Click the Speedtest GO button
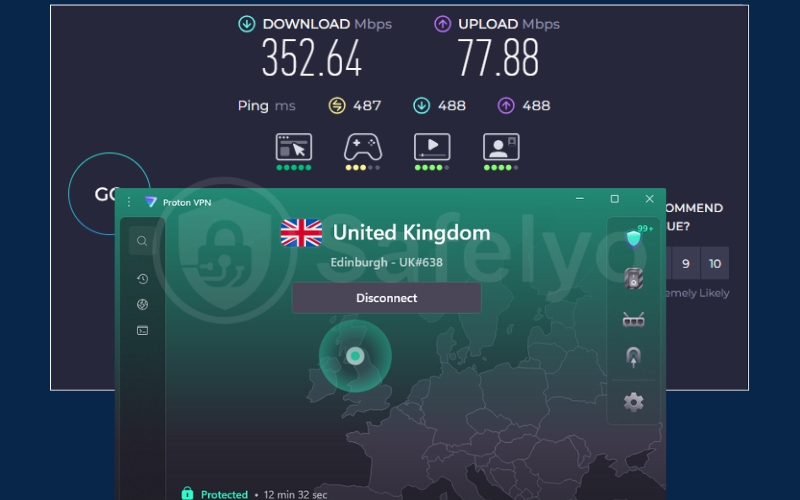Viewport: 800px width, 500px height. (108, 194)
